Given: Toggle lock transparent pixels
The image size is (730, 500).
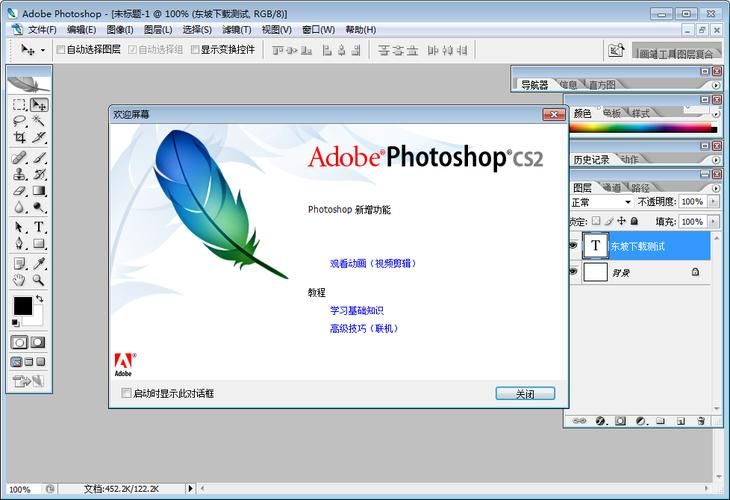Looking at the screenshot, I should [x=596, y=221].
